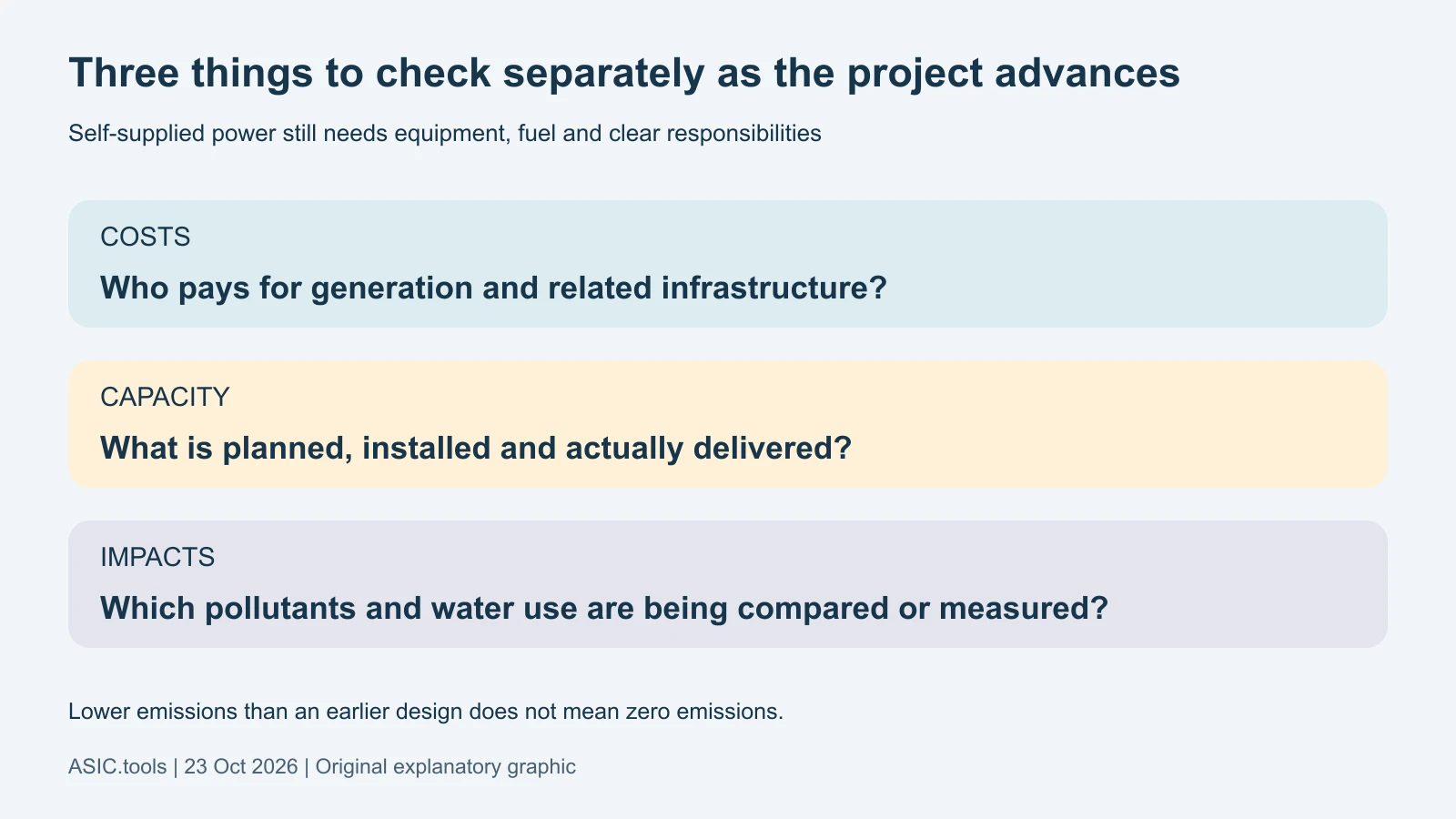Select the question about who pays for generation
Image resolution: width=1456 pixels, height=819 pixels.
tap(493, 288)
